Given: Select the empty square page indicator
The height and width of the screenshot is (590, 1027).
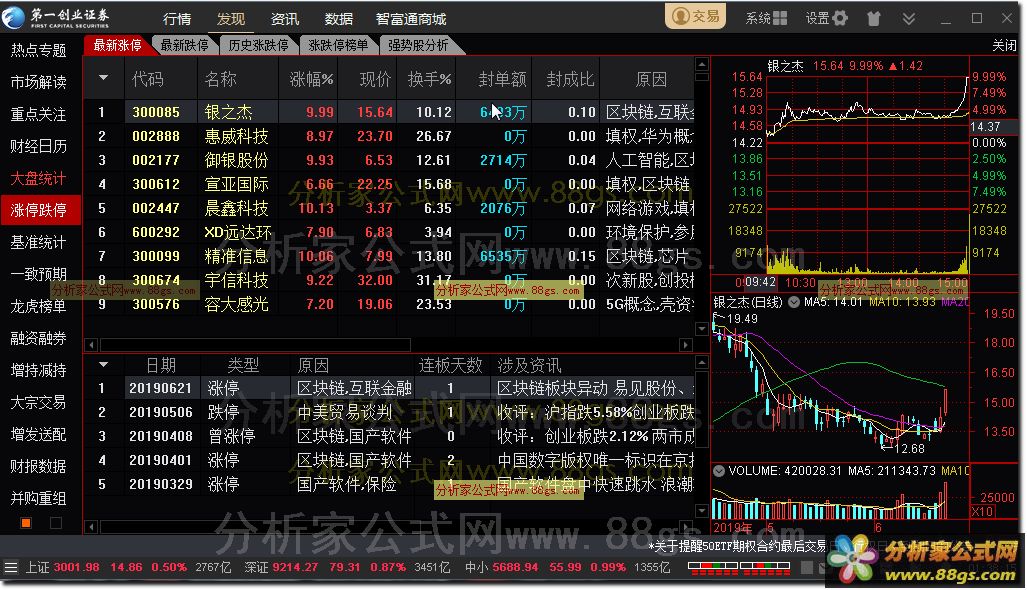Looking at the screenshot, I should (56, 523).
